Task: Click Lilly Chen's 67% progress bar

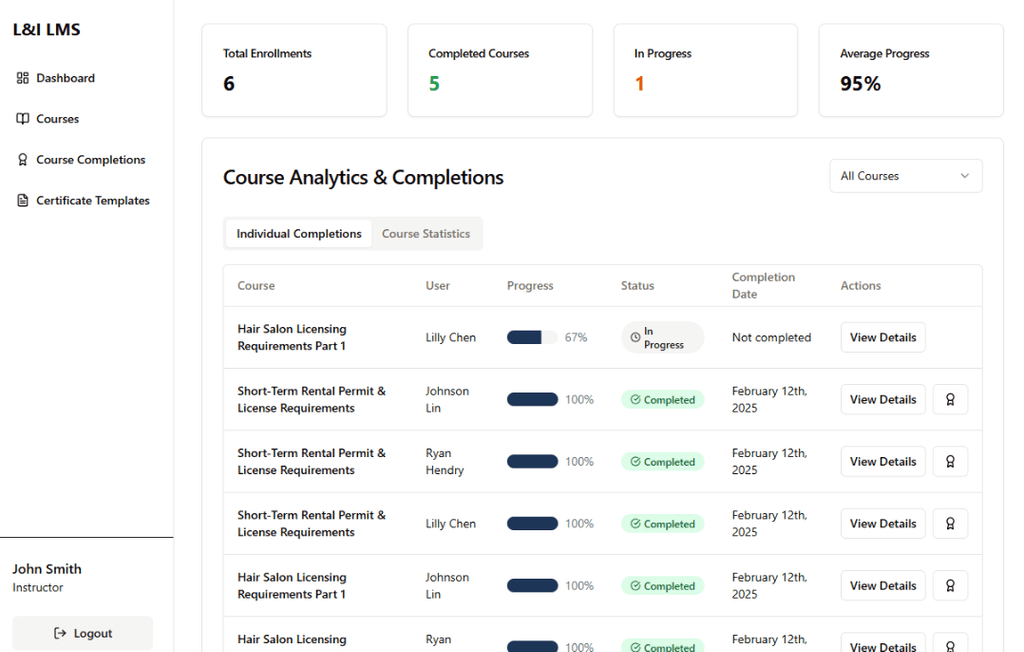Action: point(531,337)
